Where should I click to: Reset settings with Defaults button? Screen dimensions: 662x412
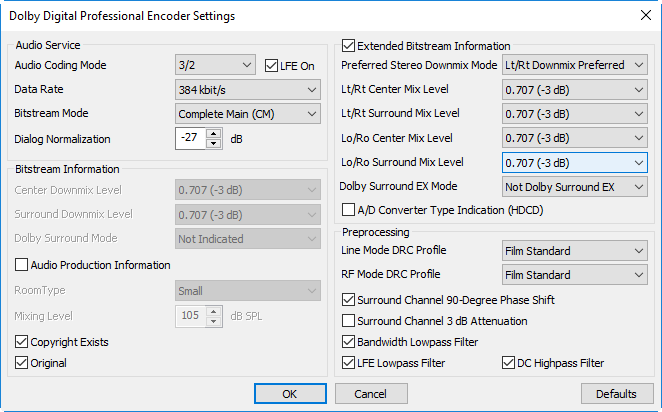[x=617, y=393]
